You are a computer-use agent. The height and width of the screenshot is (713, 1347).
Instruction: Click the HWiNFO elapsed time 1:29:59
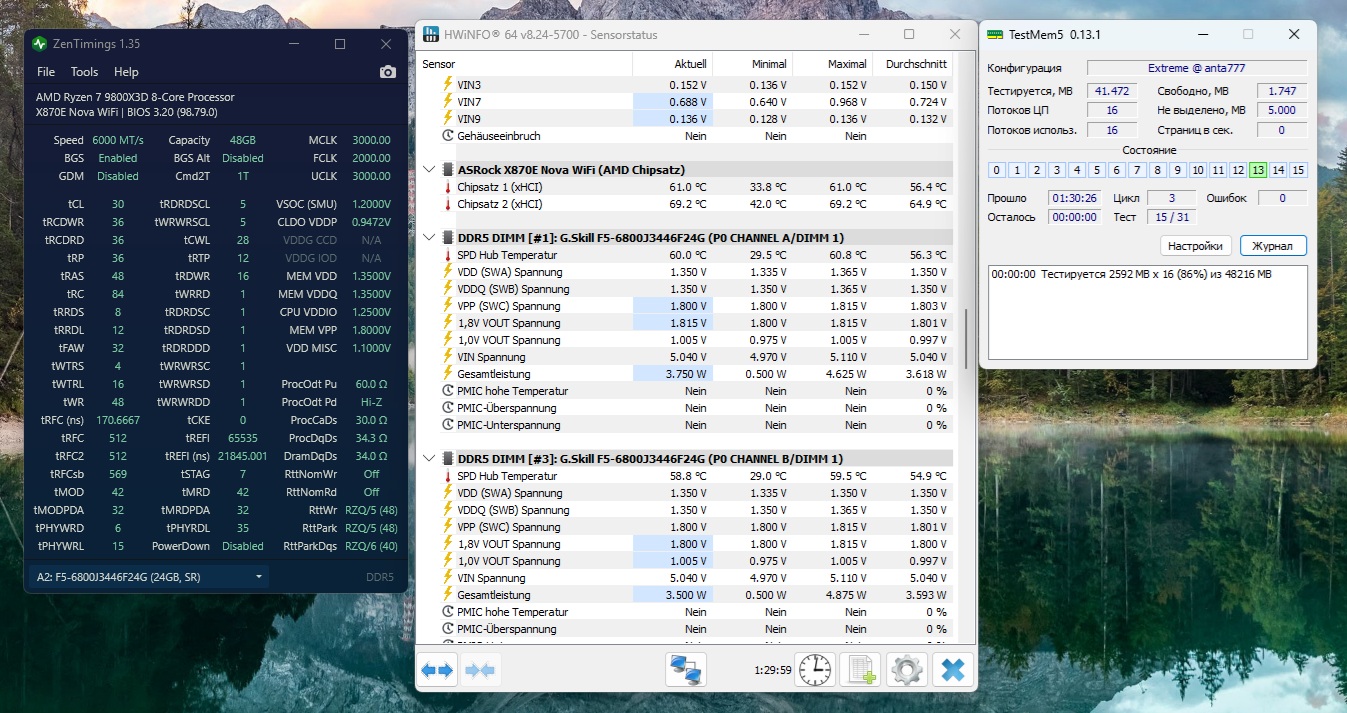772,670
